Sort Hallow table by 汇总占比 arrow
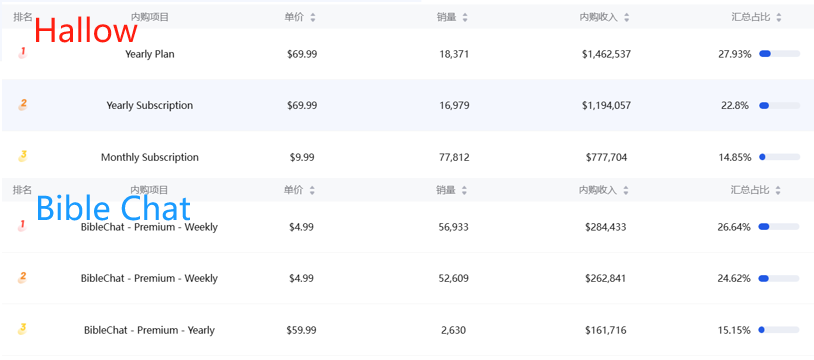Screen dimensions: 814x360 tap(779, 18)
